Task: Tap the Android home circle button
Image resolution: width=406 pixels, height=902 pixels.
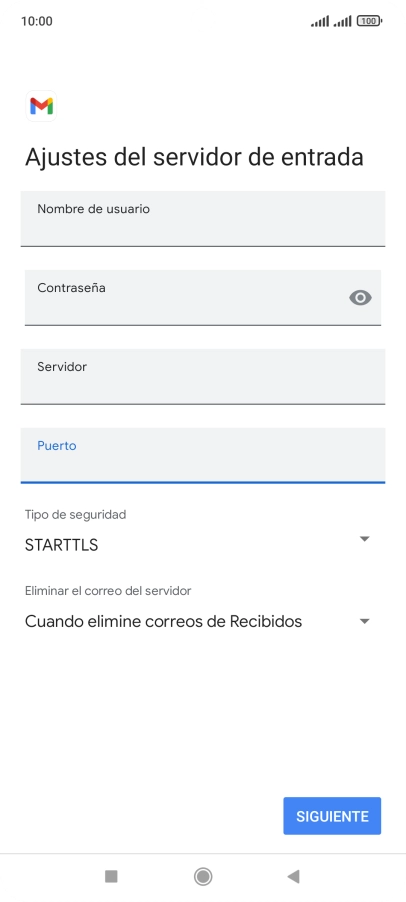Action: point(203,876)
